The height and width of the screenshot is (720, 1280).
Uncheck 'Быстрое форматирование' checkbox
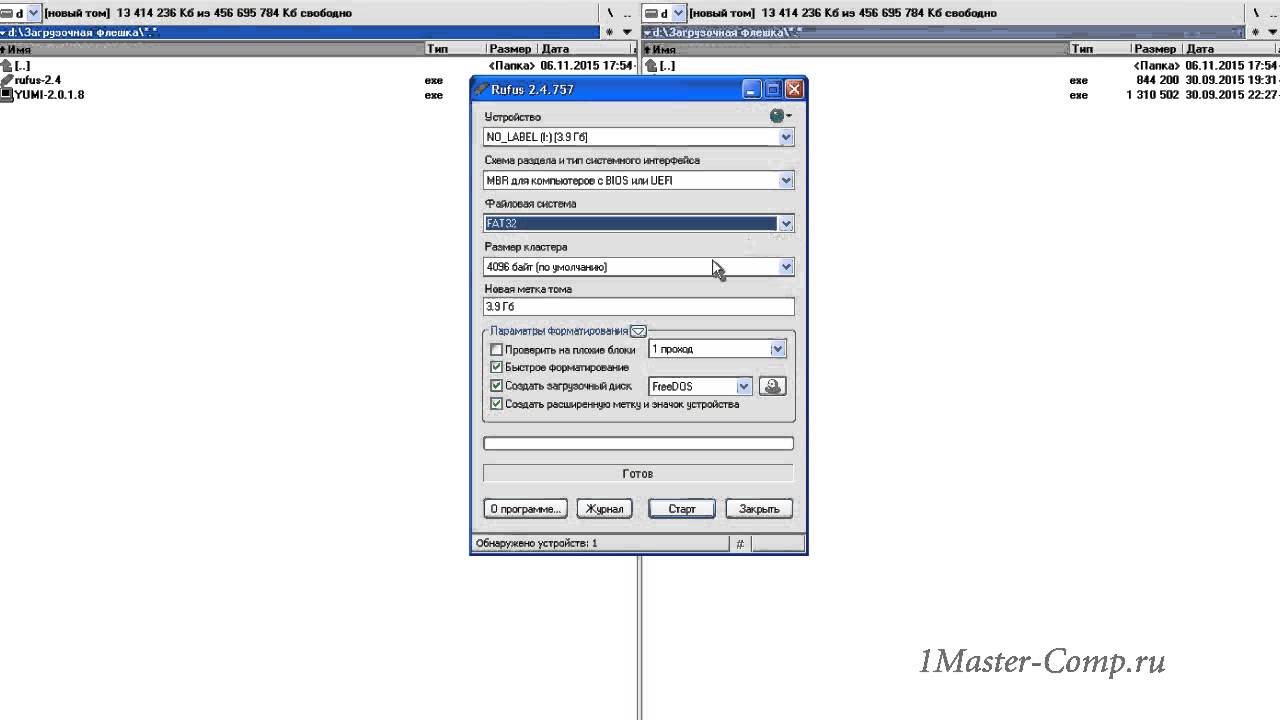coord(496,368)
